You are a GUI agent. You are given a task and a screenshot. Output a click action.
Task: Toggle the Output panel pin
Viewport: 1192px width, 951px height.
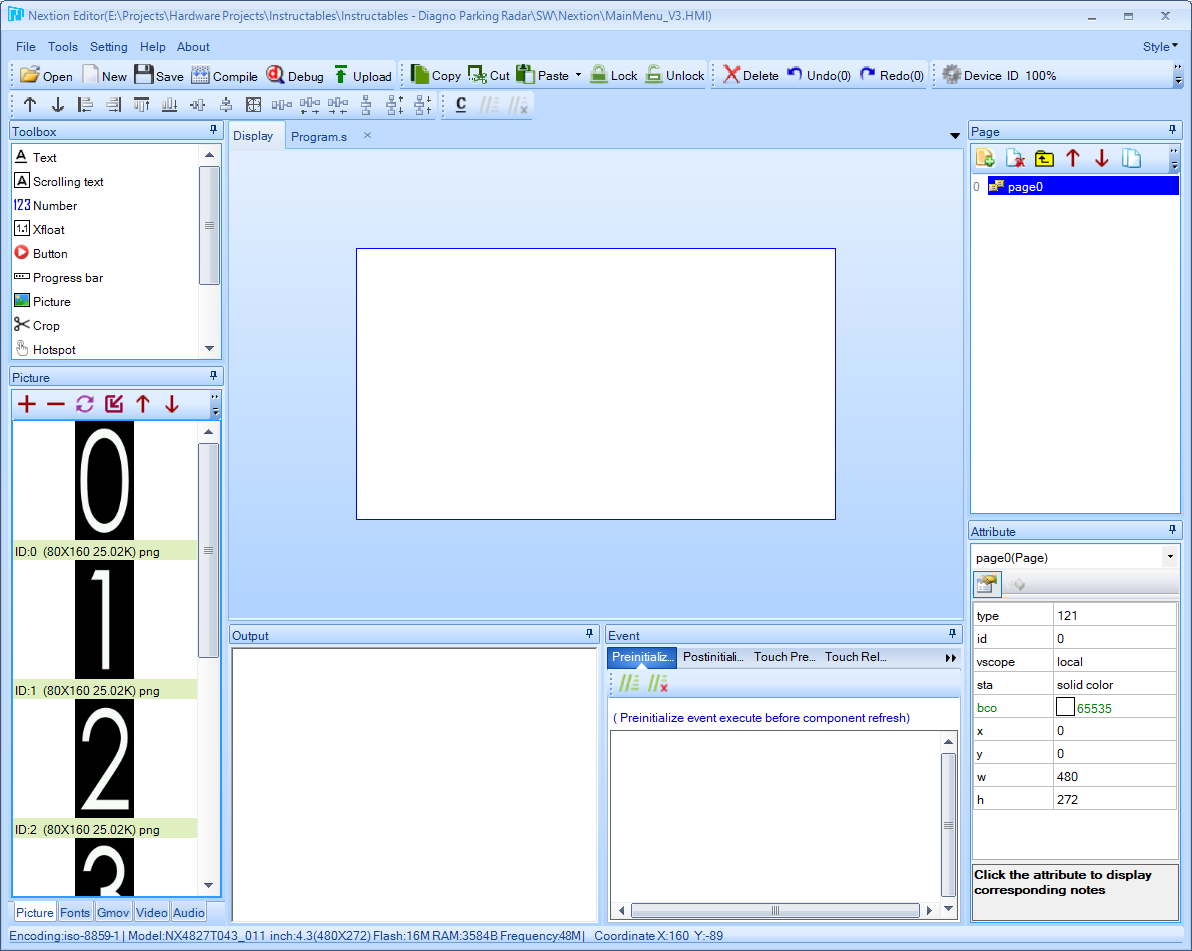589,633
